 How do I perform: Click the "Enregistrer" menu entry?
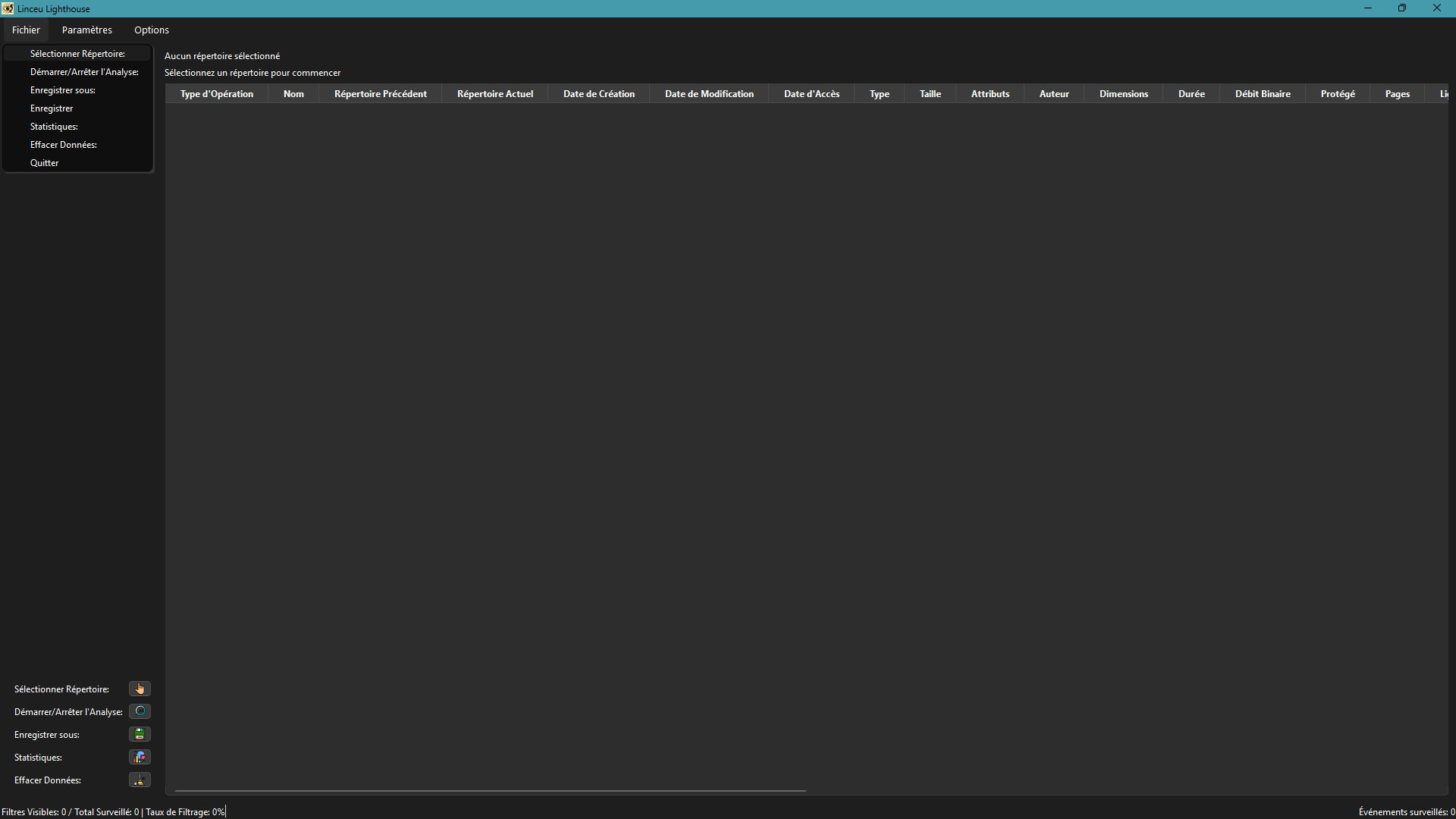click(52, 108)
